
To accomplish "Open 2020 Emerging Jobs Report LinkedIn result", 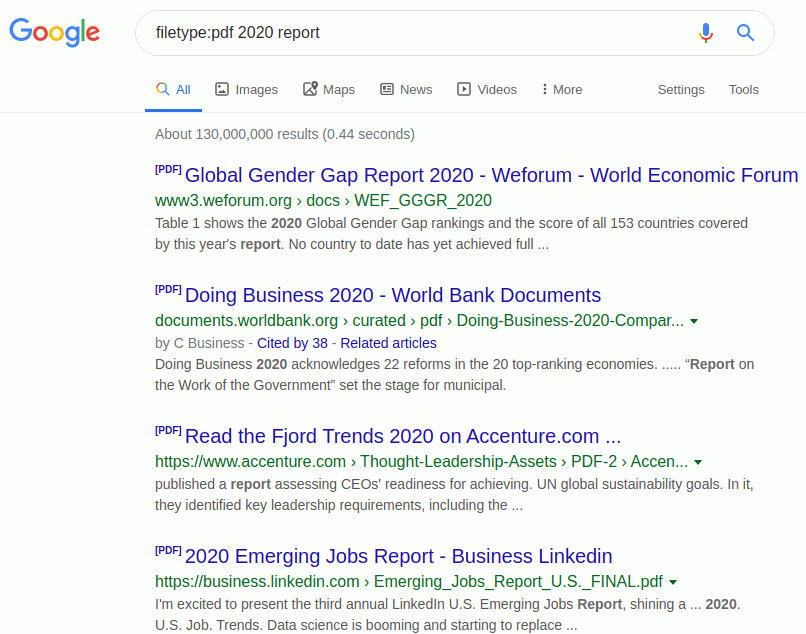I will pyautogui.click(x=398, y=556).
